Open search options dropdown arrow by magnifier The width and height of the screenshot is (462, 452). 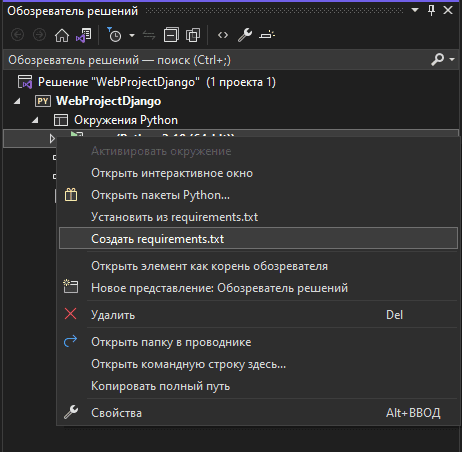tap(452, 60)
